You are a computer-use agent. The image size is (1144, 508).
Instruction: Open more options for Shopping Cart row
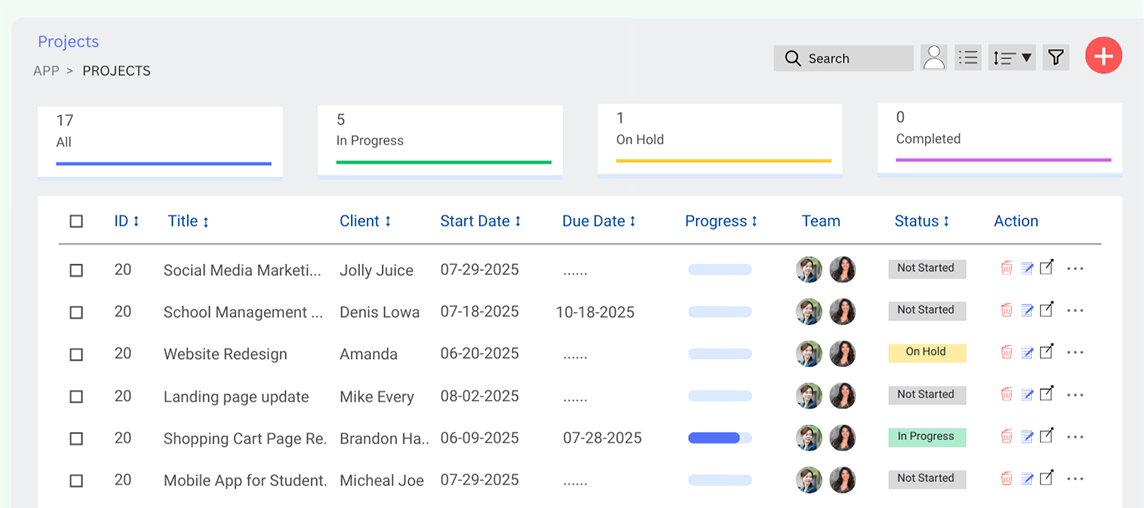coord(1075,437)
